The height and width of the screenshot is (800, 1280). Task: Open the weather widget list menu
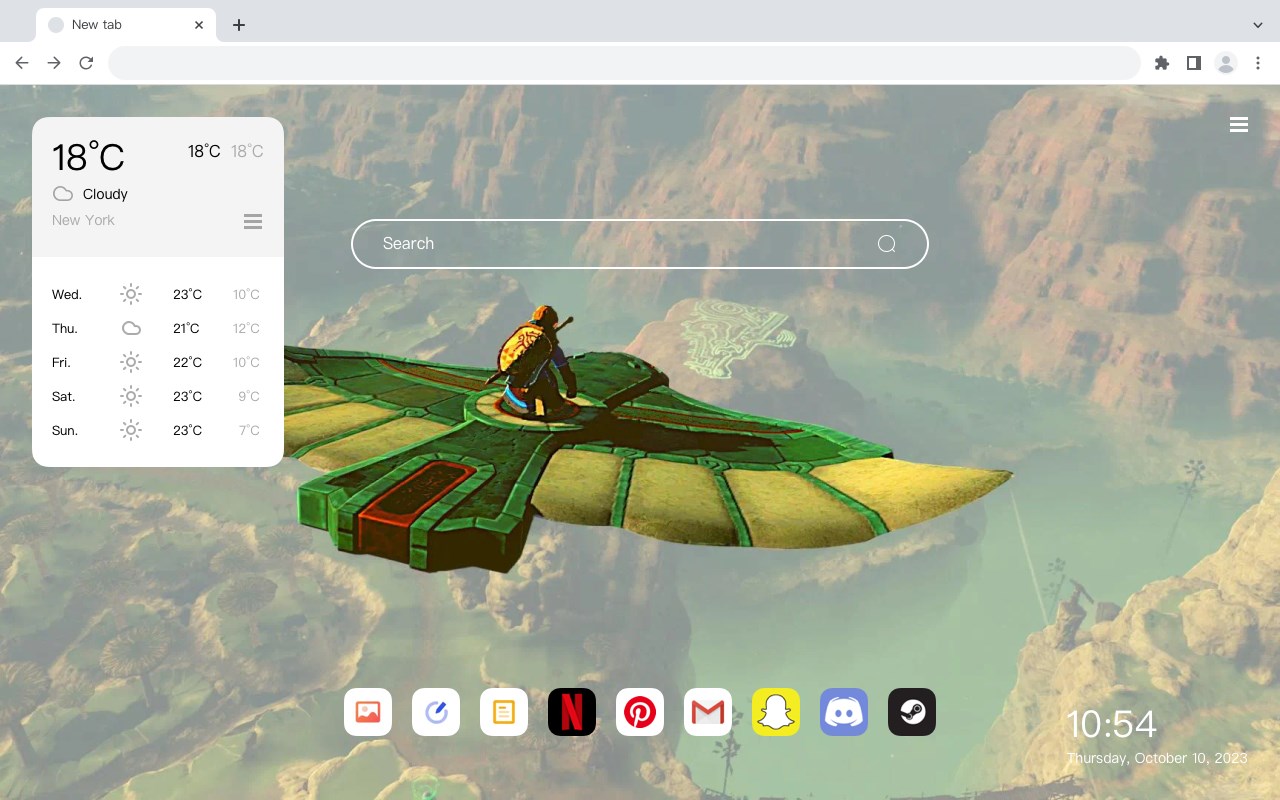253,221
